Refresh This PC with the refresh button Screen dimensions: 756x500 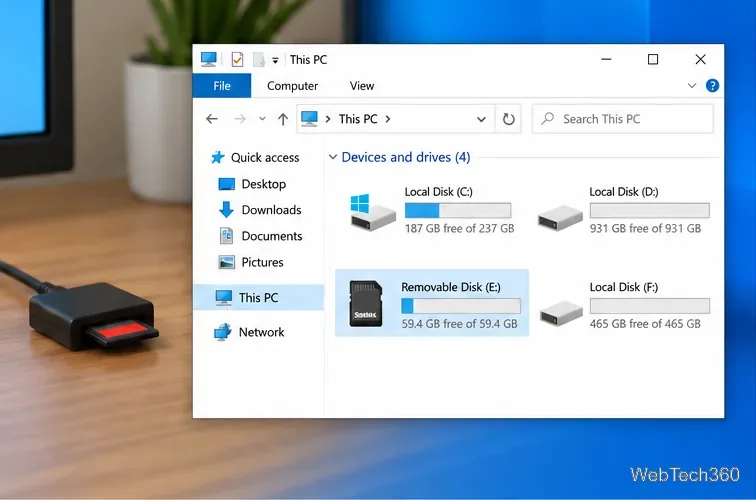coord(508,119)
